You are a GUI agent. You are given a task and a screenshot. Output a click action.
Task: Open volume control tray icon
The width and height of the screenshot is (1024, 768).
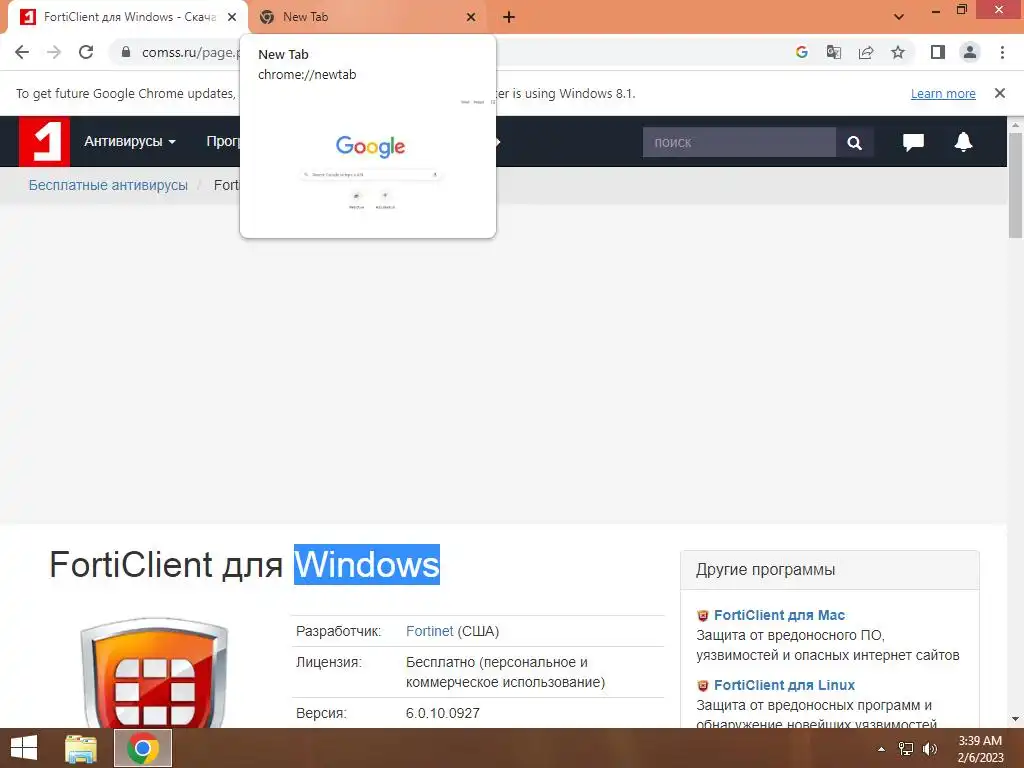click(x=930, y=748)
